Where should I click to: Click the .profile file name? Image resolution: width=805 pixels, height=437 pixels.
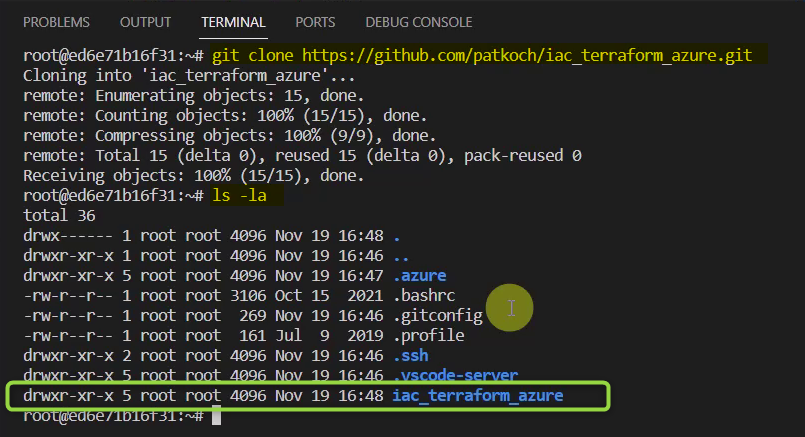point(429,336)
